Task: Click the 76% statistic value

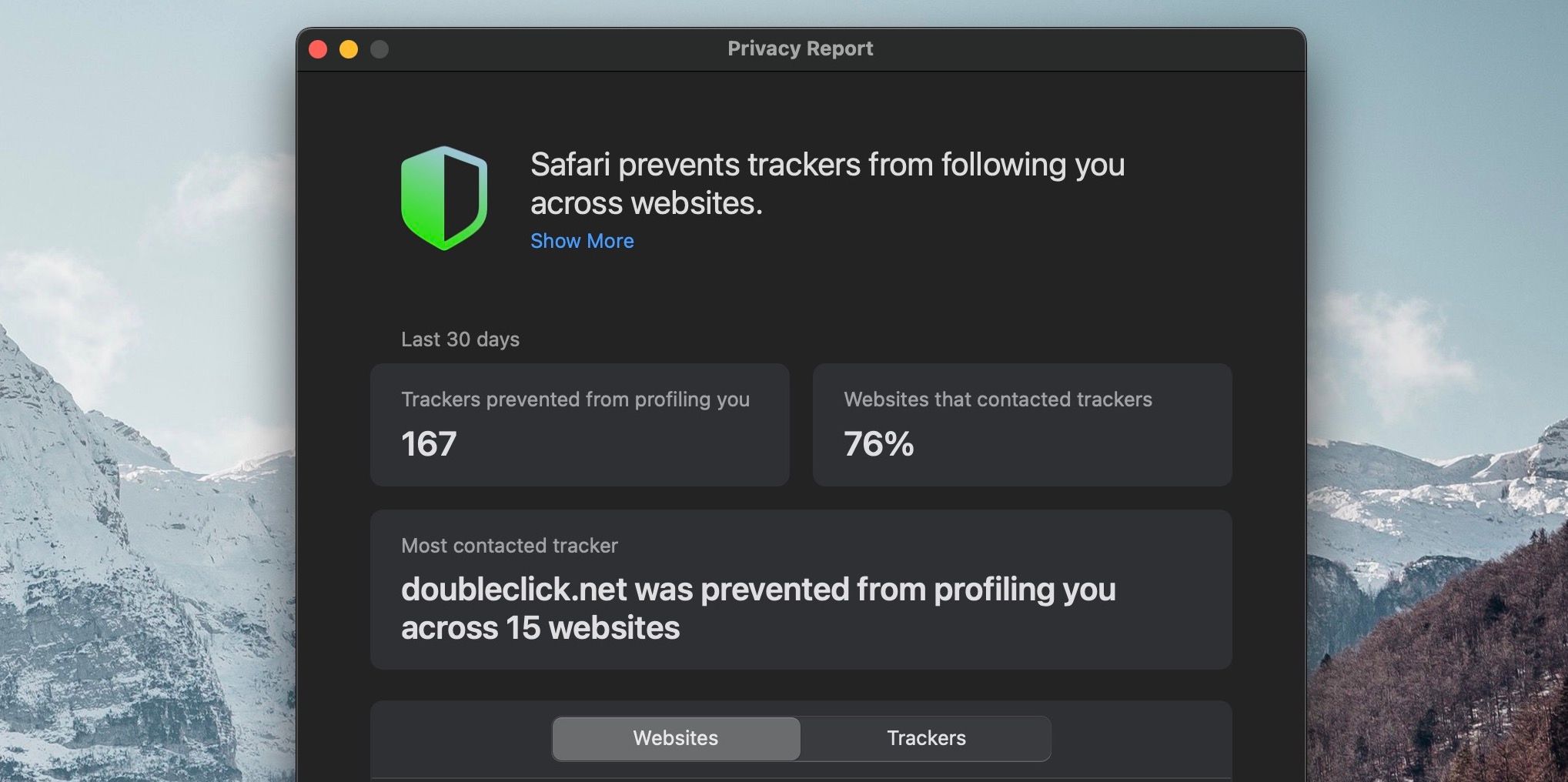Action: tap(878, 444)
